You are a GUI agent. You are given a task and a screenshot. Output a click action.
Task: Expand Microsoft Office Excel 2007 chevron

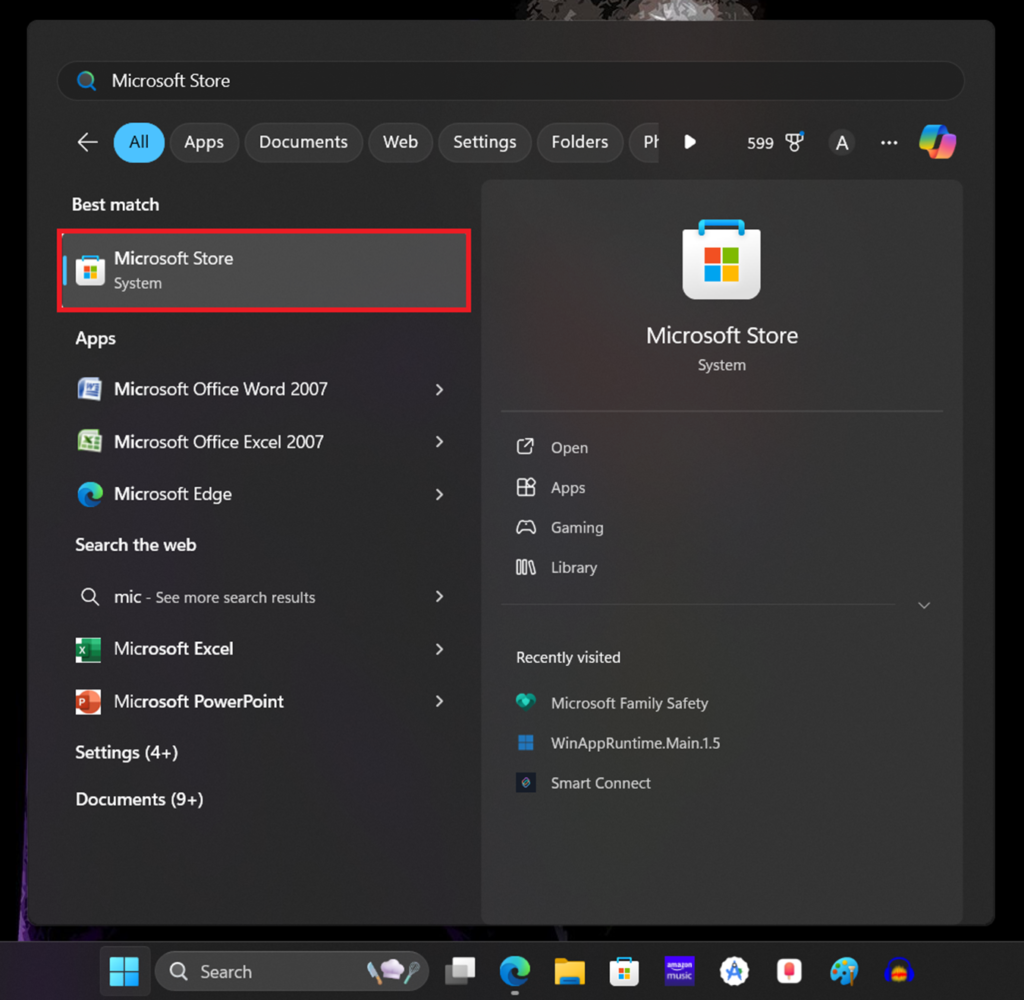click(440, 442)
